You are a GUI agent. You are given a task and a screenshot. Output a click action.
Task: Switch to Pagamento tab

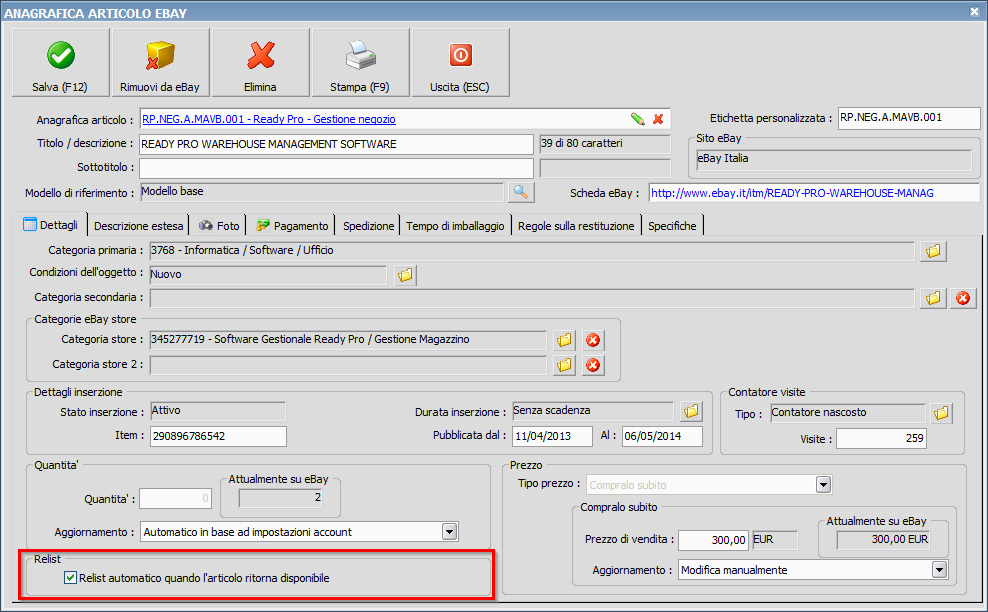click(x=292, y=226)
